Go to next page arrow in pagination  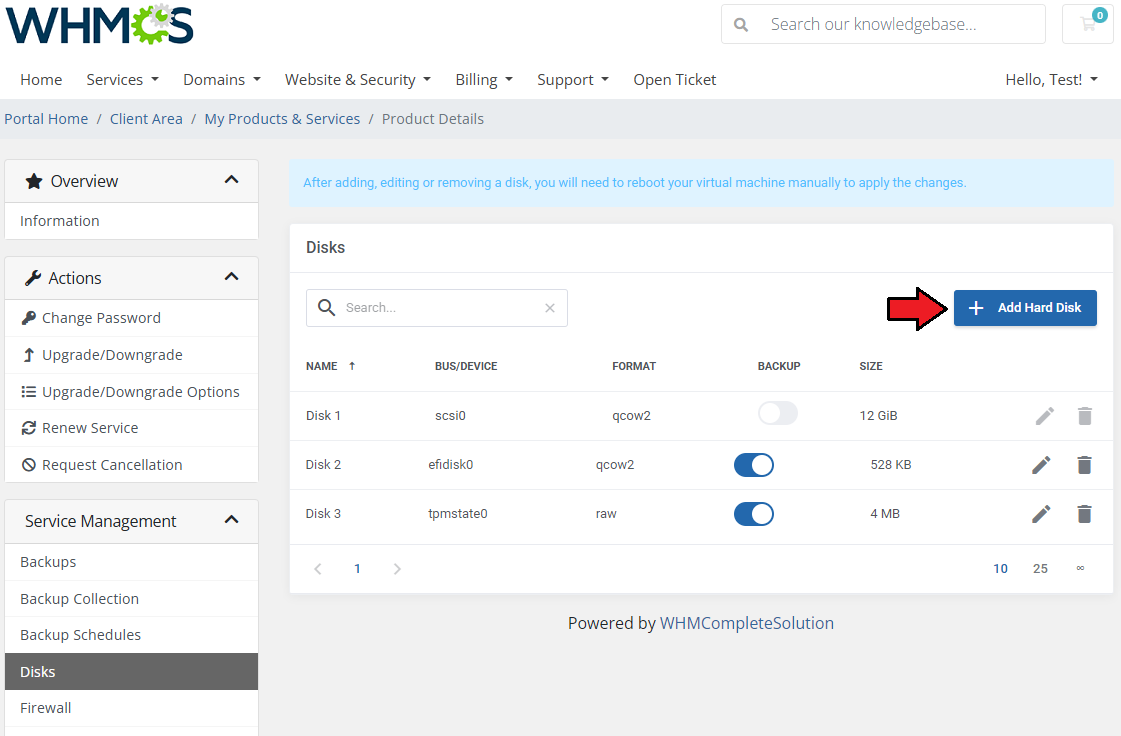pyautogui.click(x=397, y=569)
